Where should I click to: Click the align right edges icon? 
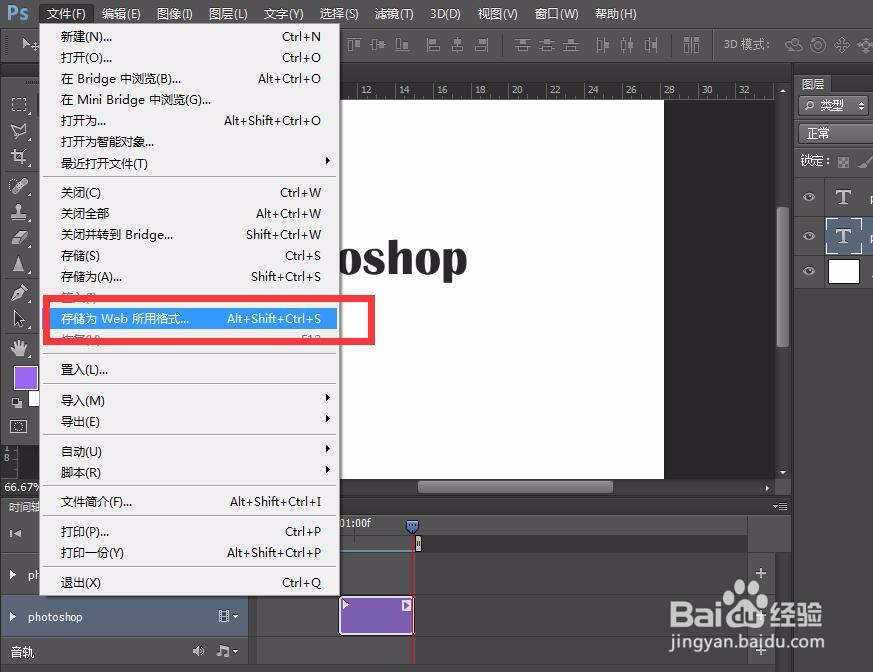[x=482, y=45]
